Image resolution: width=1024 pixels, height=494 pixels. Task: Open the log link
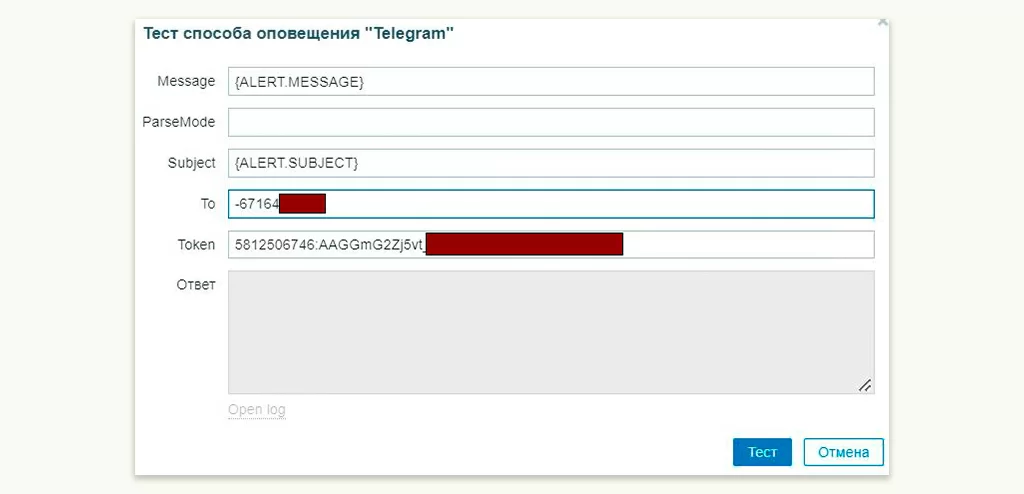pos(257,410)
